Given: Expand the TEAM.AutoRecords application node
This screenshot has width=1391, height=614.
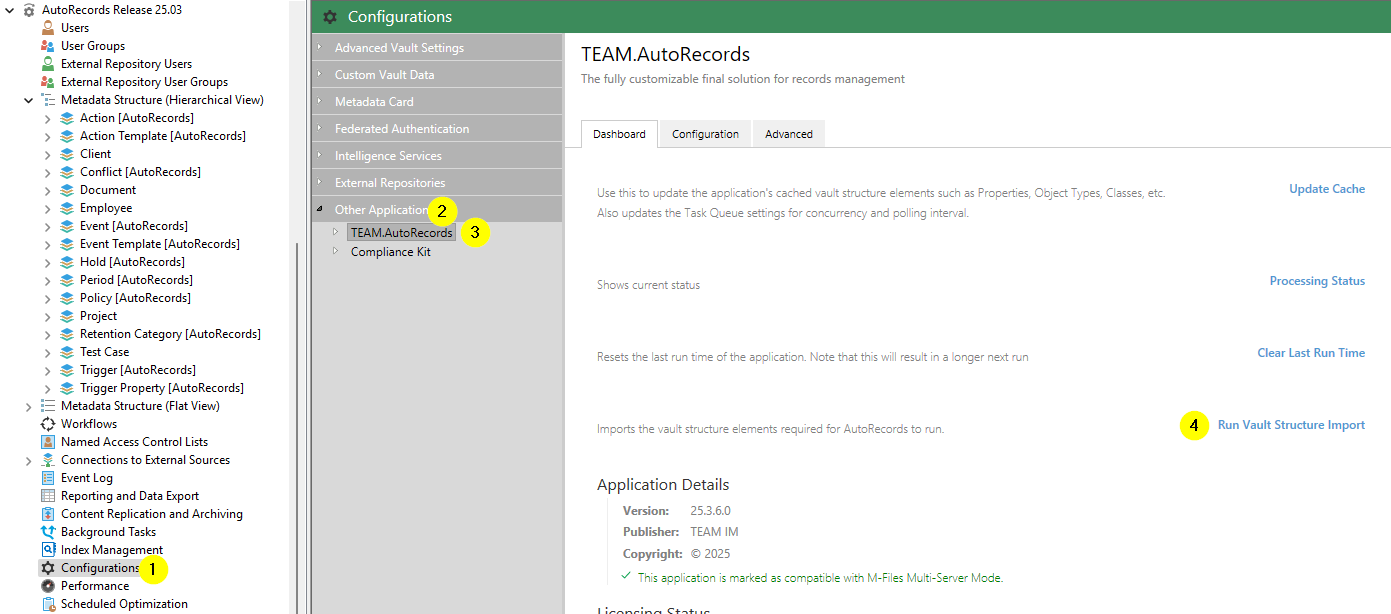Looking at the screenshot, I should 336,231.
